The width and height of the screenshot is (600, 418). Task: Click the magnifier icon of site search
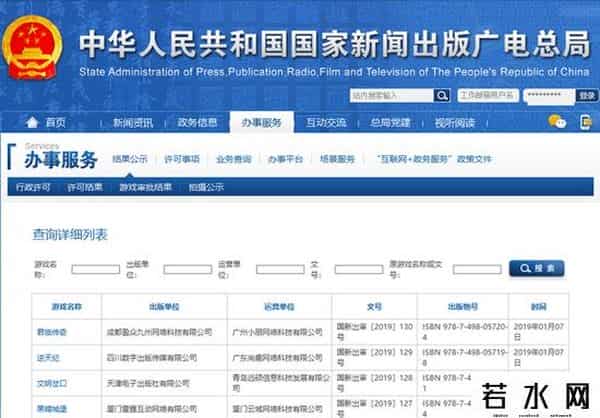pos(441,95)
